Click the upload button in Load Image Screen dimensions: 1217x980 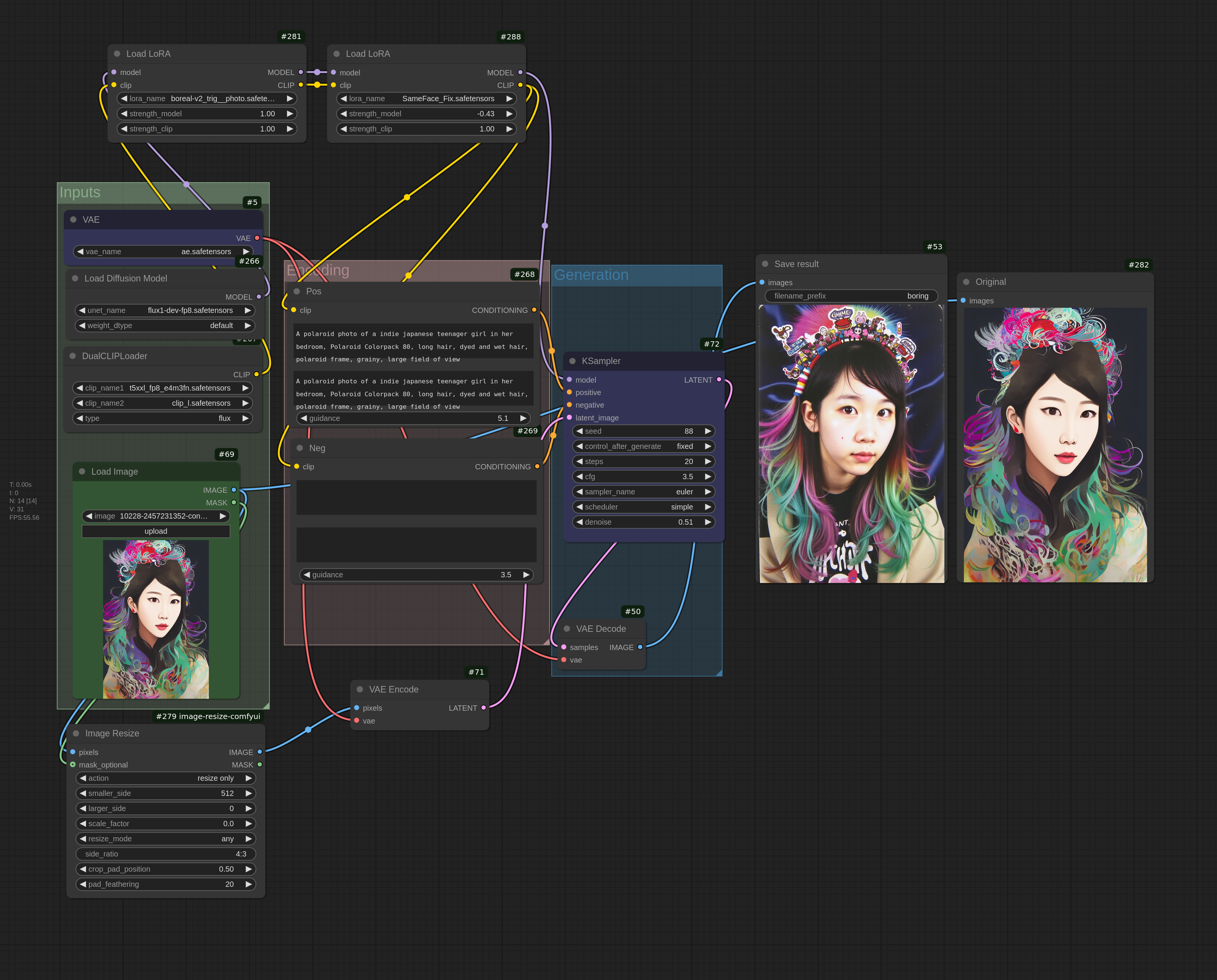tap(156, 531)
